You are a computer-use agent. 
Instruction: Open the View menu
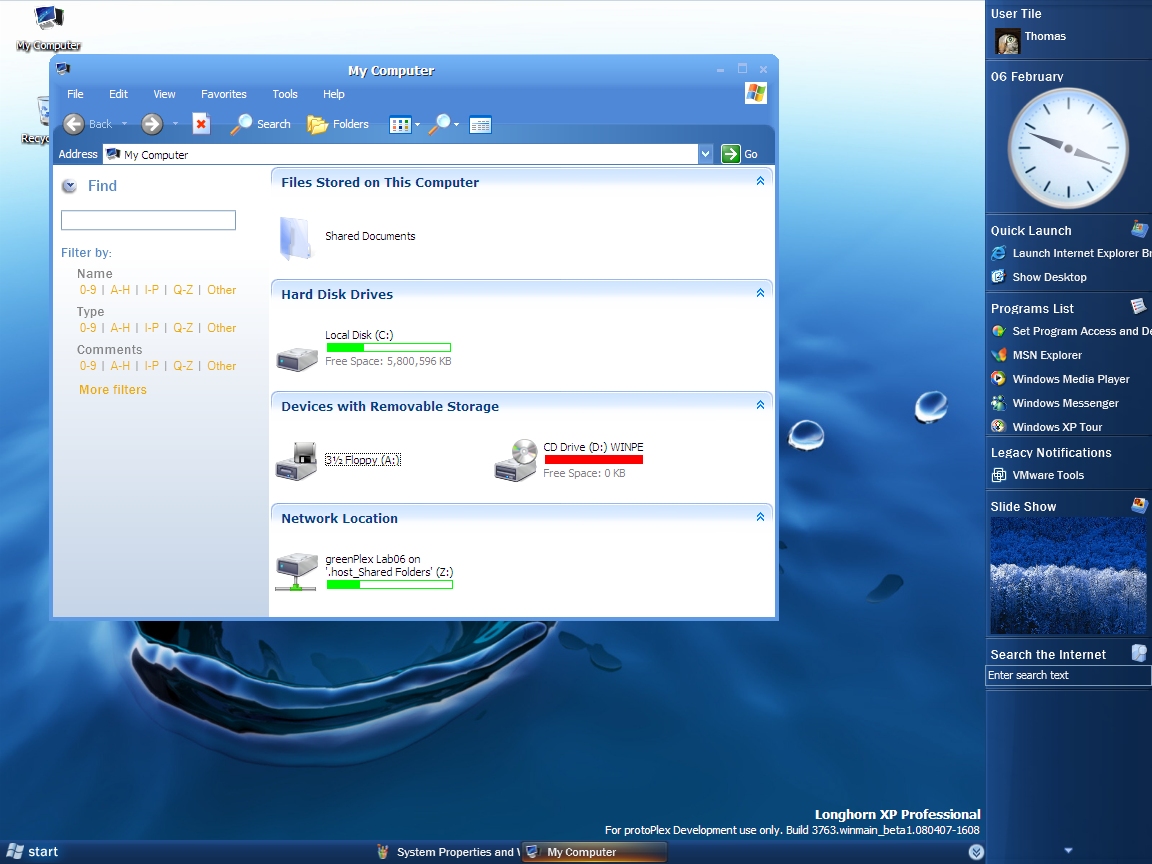[165, 94]
